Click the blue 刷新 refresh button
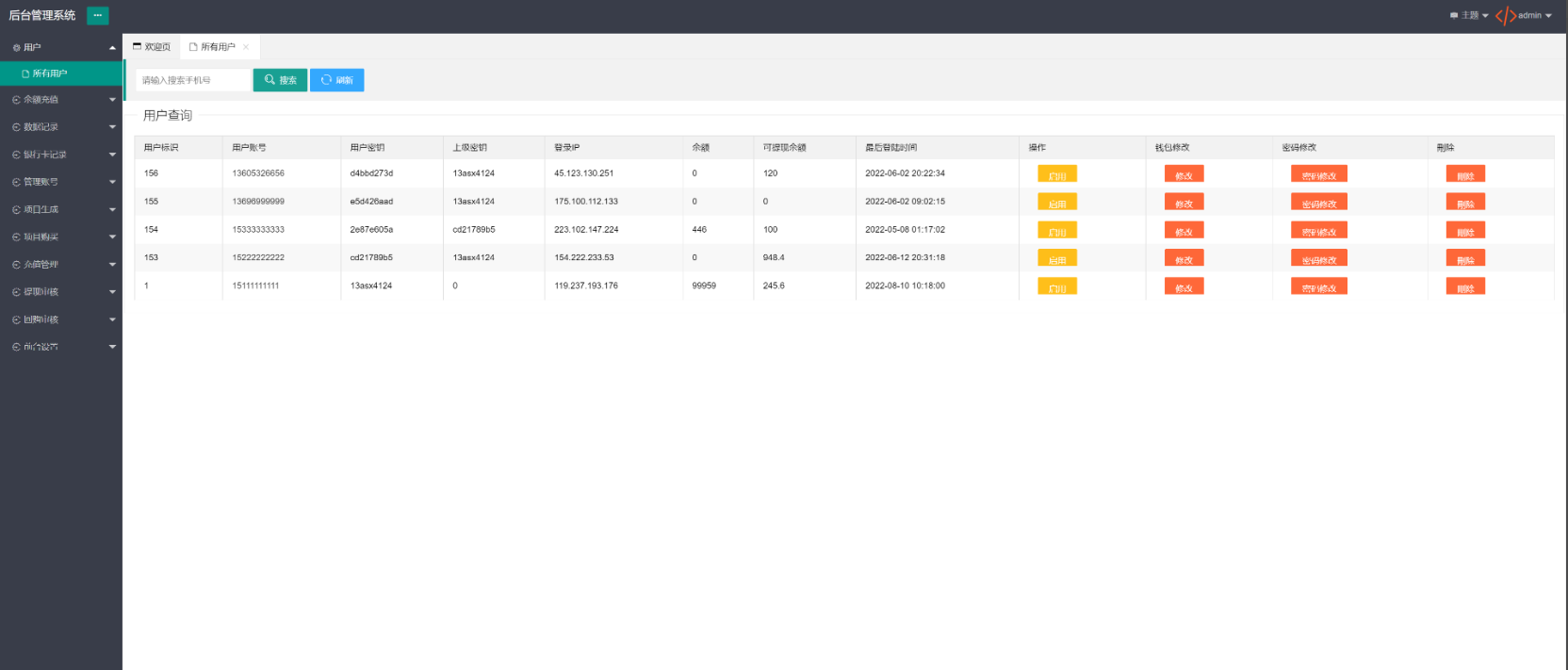1568x670 pixels. [336, 80]
